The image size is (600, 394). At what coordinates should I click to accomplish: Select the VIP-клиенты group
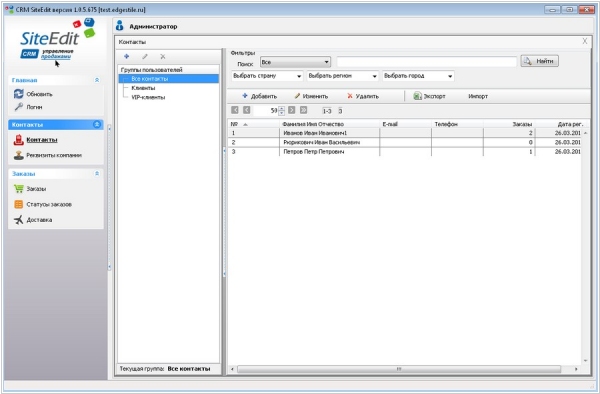(x=148, y=97)
